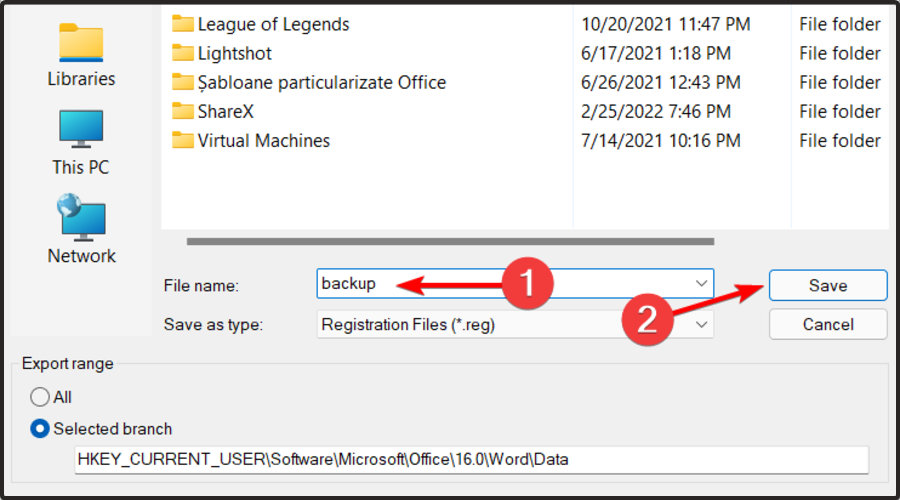Click the Save button
This screenshot has width=900, height=500.
[828, 285]
